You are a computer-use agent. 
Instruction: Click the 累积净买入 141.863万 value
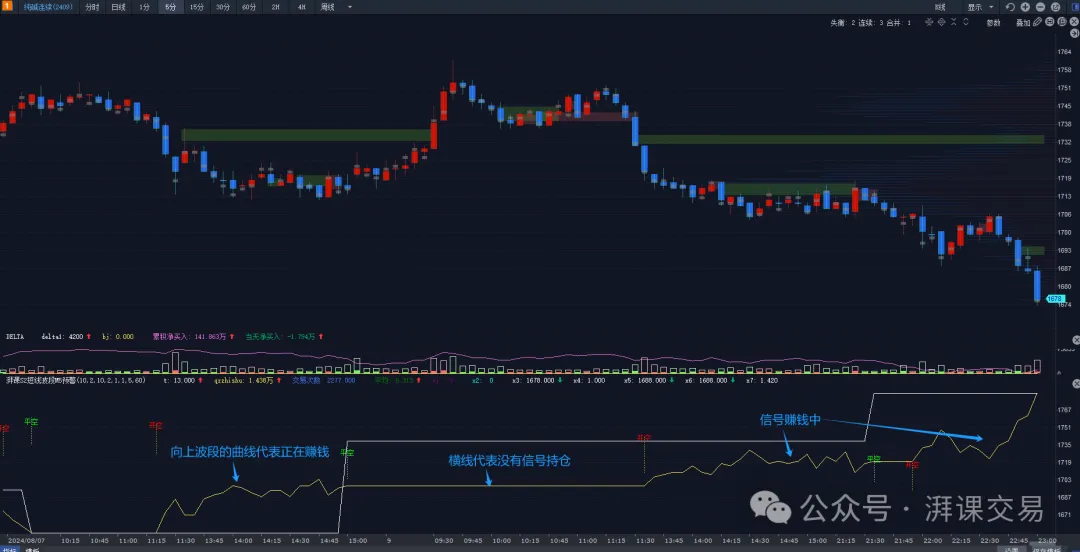pos(189,336)
